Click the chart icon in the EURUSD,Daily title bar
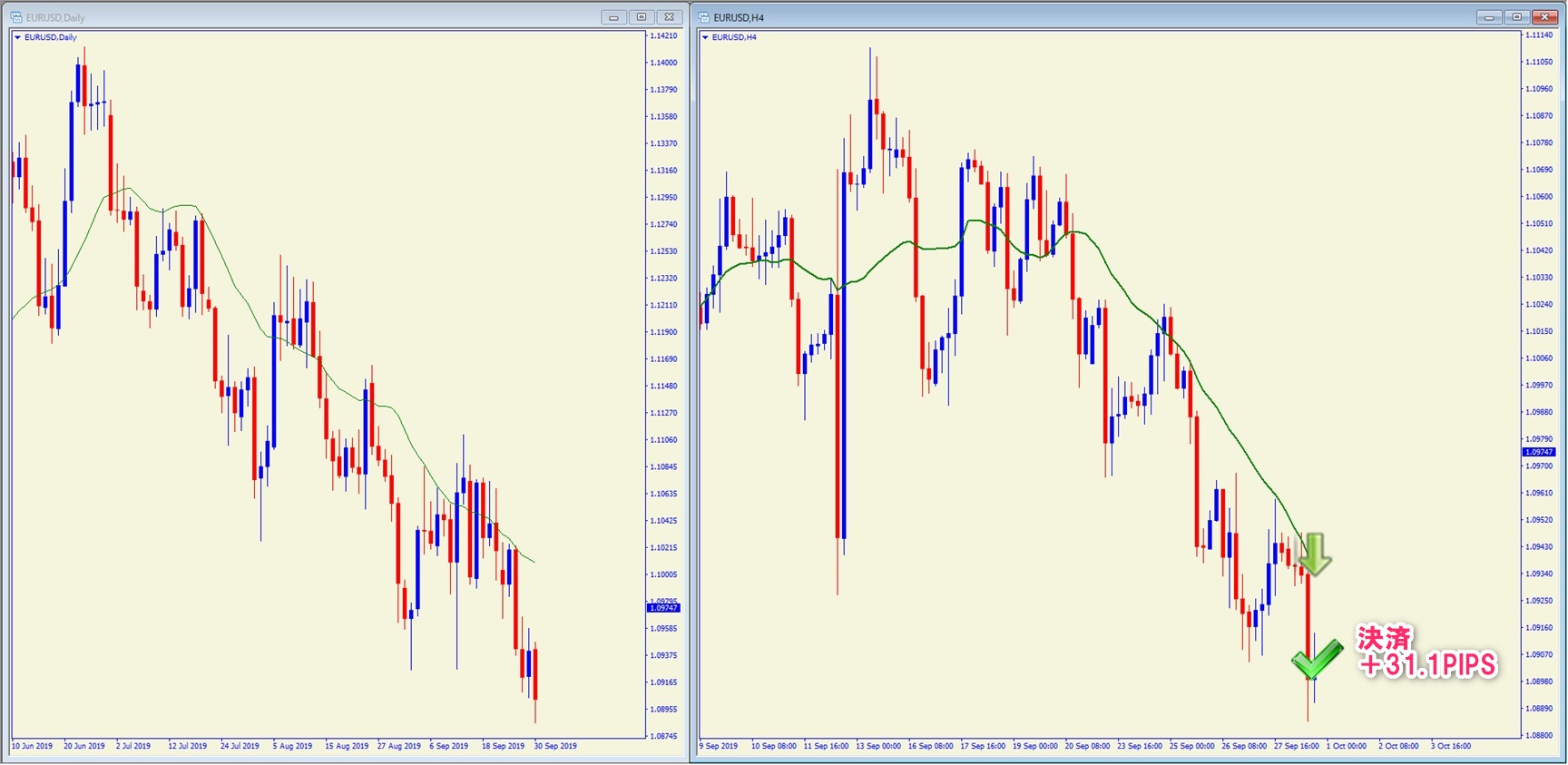 click(x=15, y=17)
